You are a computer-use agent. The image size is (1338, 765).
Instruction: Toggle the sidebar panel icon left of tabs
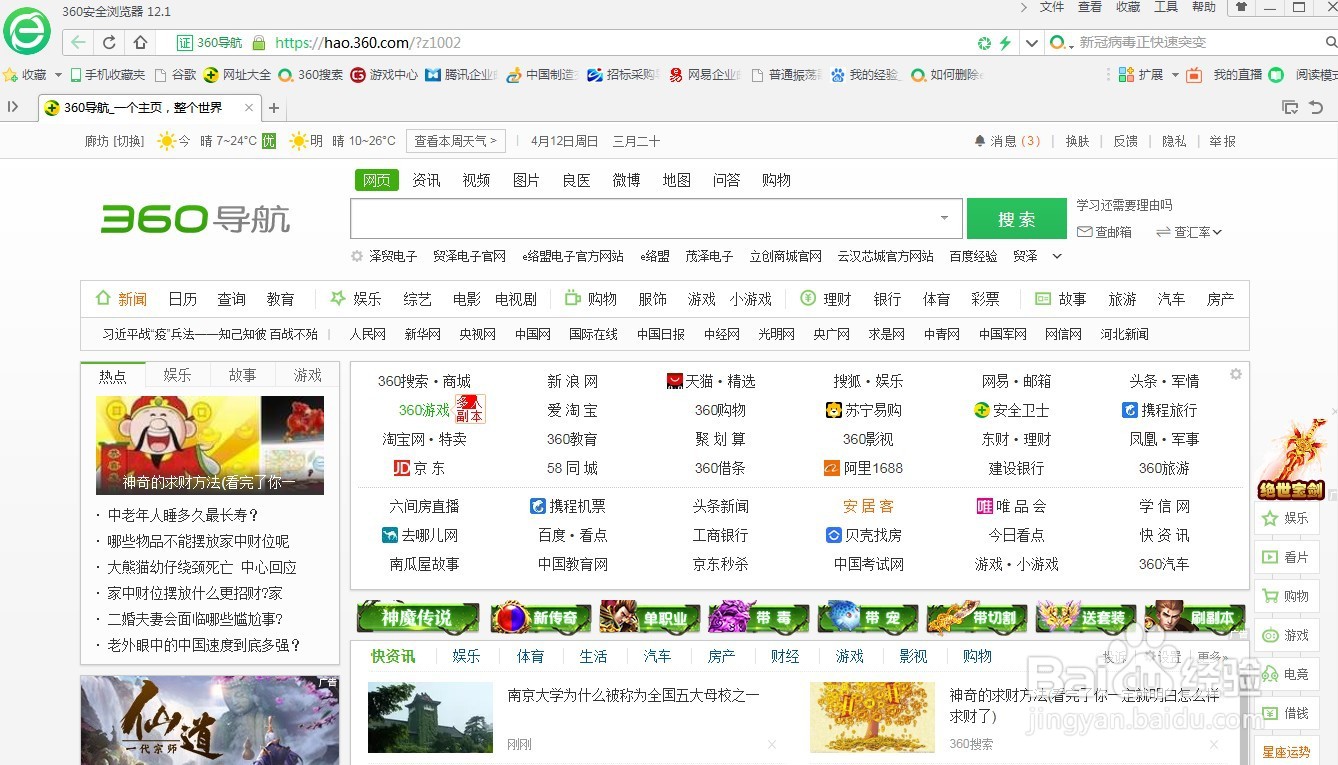tap(13, 107)
